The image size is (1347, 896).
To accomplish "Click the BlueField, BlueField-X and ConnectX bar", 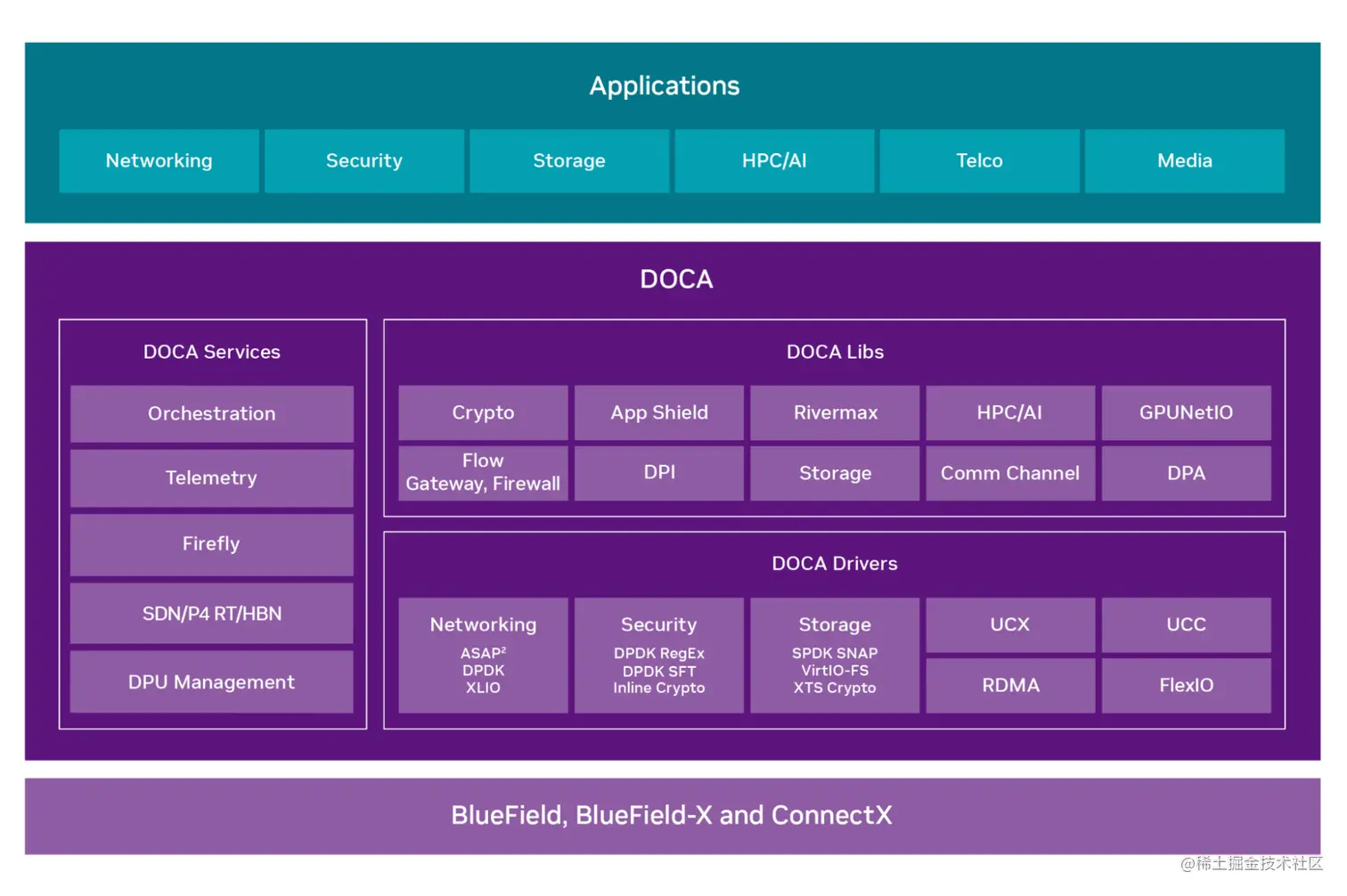I will pos(673,815).
